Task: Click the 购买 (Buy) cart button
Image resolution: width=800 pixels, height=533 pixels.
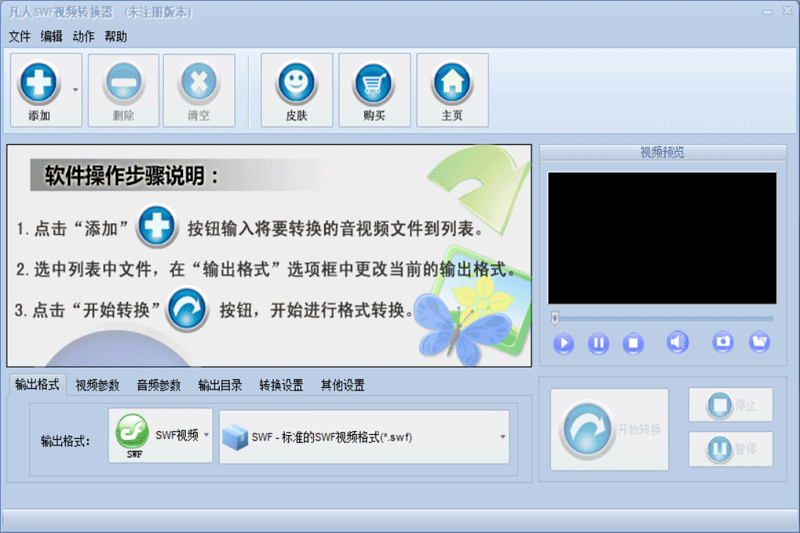Action: pos(374,90)
